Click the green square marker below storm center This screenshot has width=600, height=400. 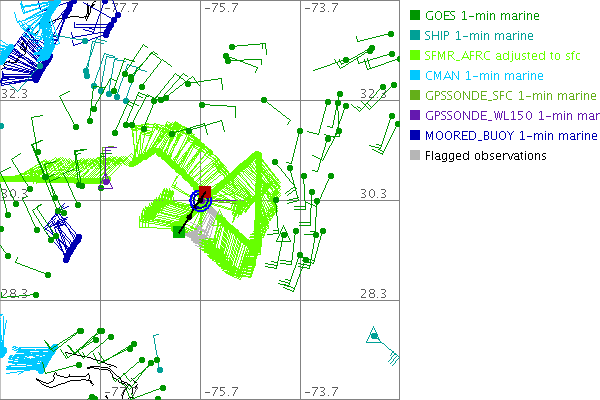[178, 232]
